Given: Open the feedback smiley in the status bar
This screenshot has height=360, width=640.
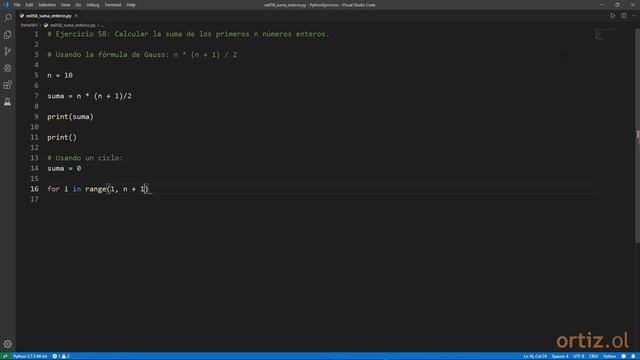Looking at the screenshot, I should 623,356.
